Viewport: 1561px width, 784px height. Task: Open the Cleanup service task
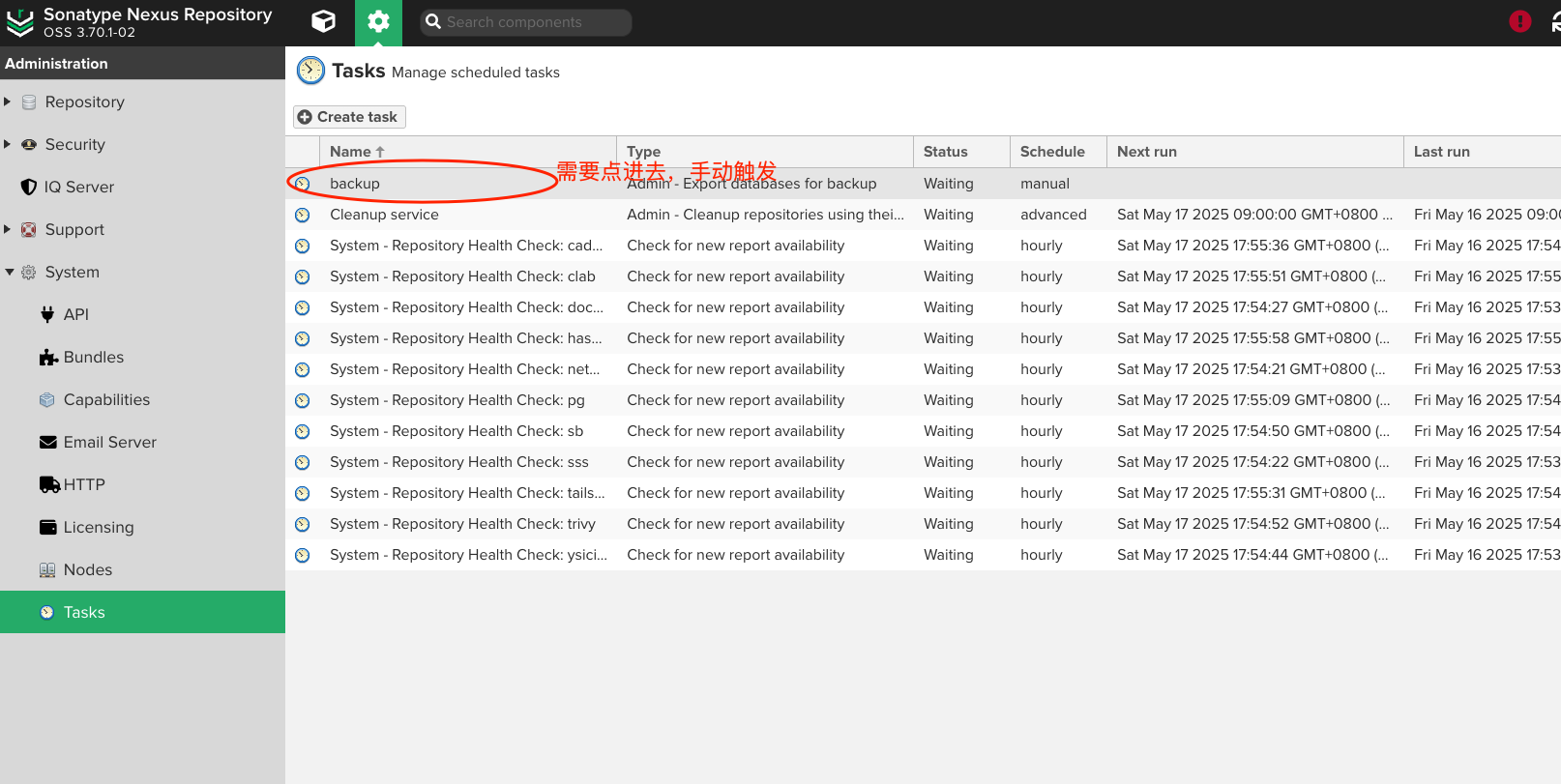[x=384, y=215]
